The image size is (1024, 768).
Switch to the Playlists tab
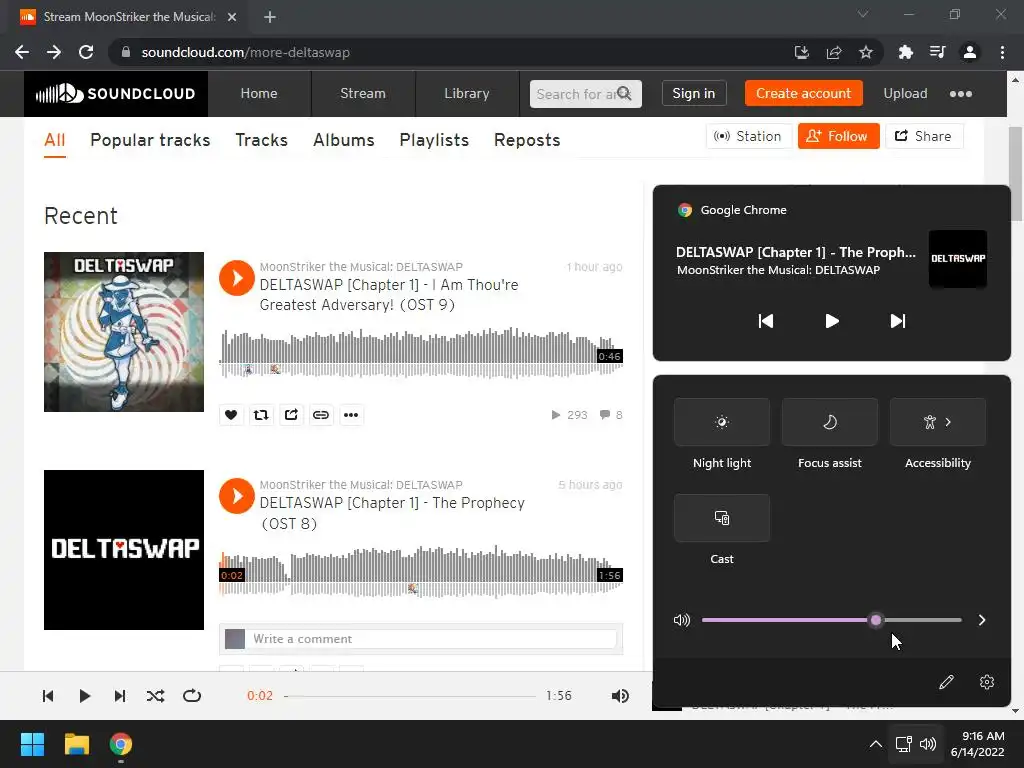click(434, 140)
